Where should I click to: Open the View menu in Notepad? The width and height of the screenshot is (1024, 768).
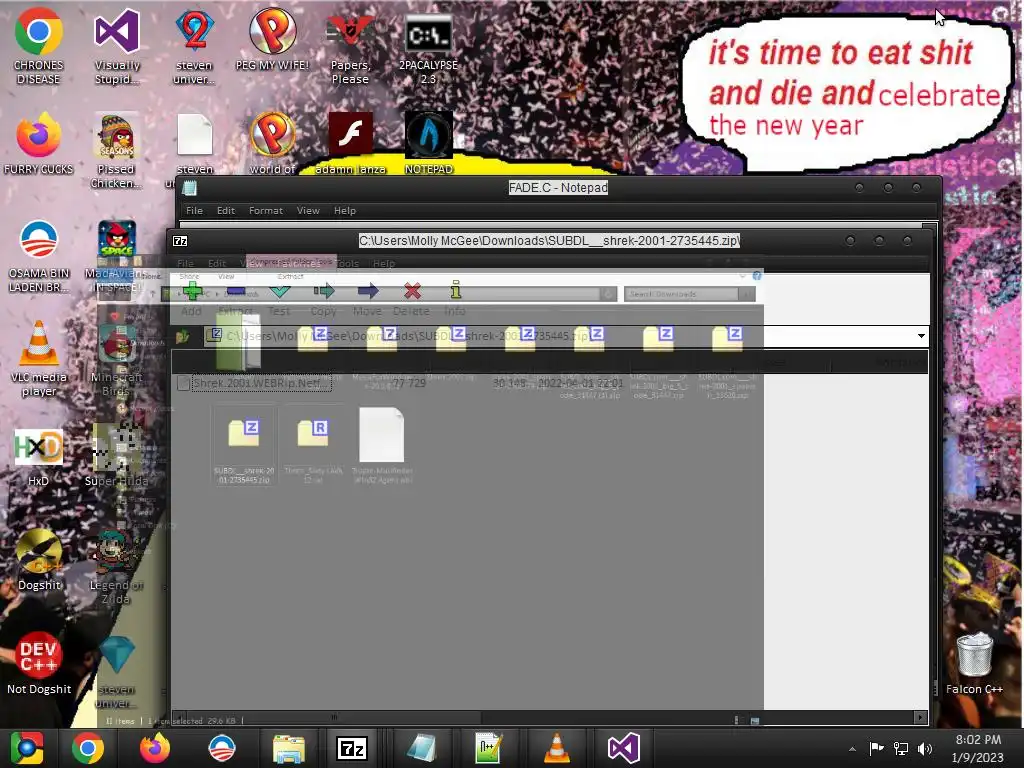308,211
